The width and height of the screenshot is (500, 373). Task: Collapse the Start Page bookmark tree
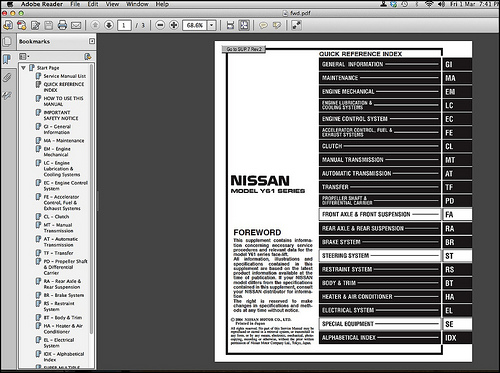click(x=24, y=68)
